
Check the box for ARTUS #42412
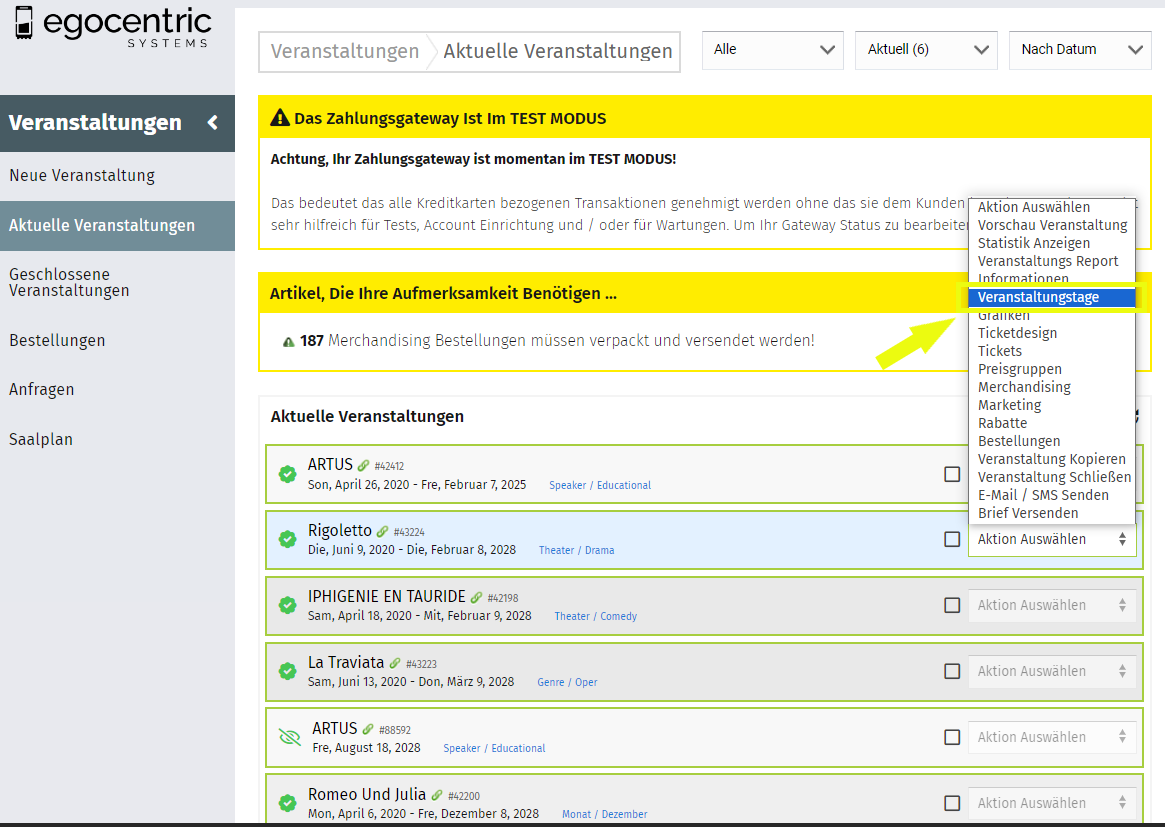pyautogui.click(x=952, y=474)
